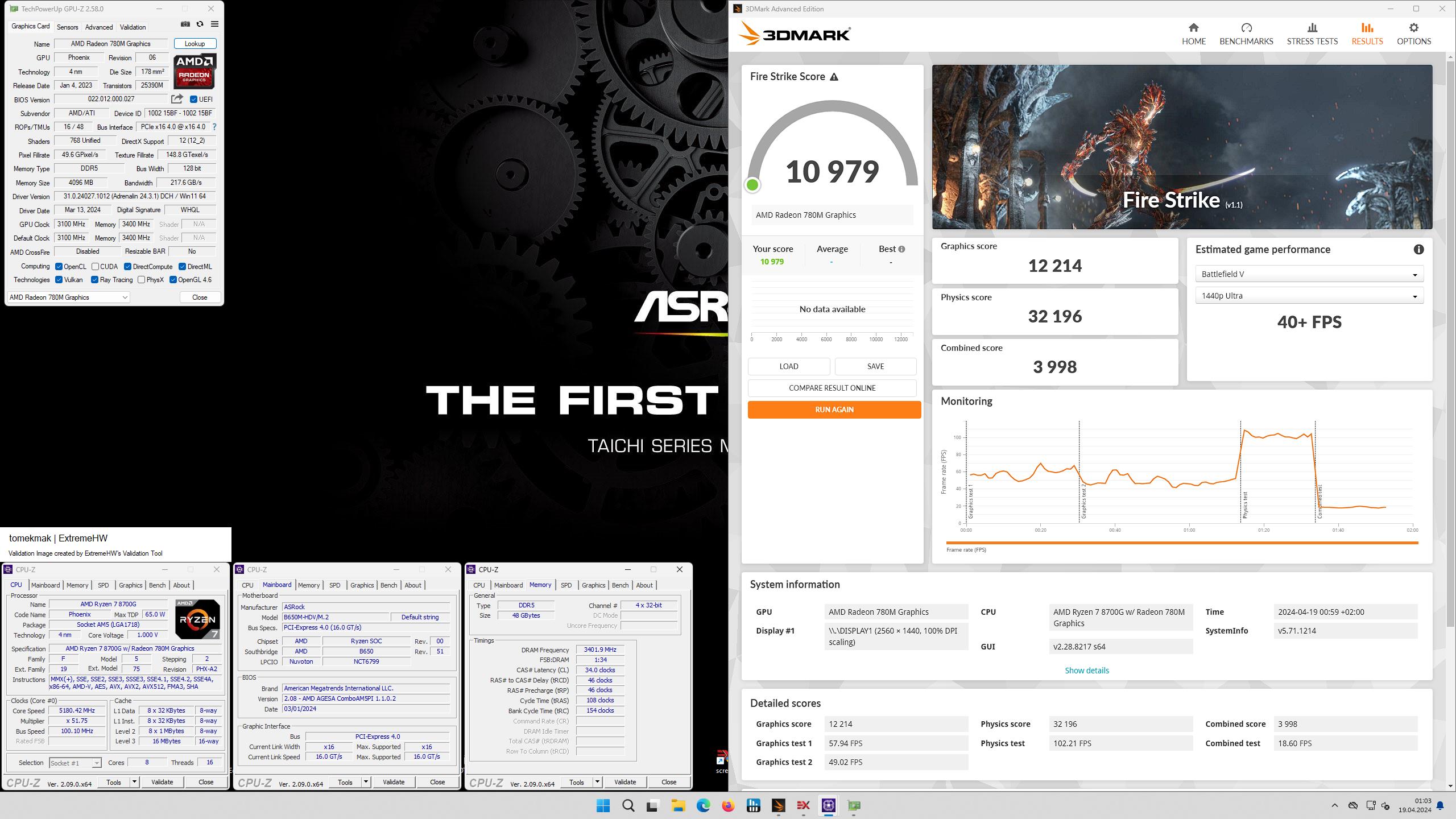Expand Tools arrow in CPU-Z CPU window

click(x=134, y=782)
